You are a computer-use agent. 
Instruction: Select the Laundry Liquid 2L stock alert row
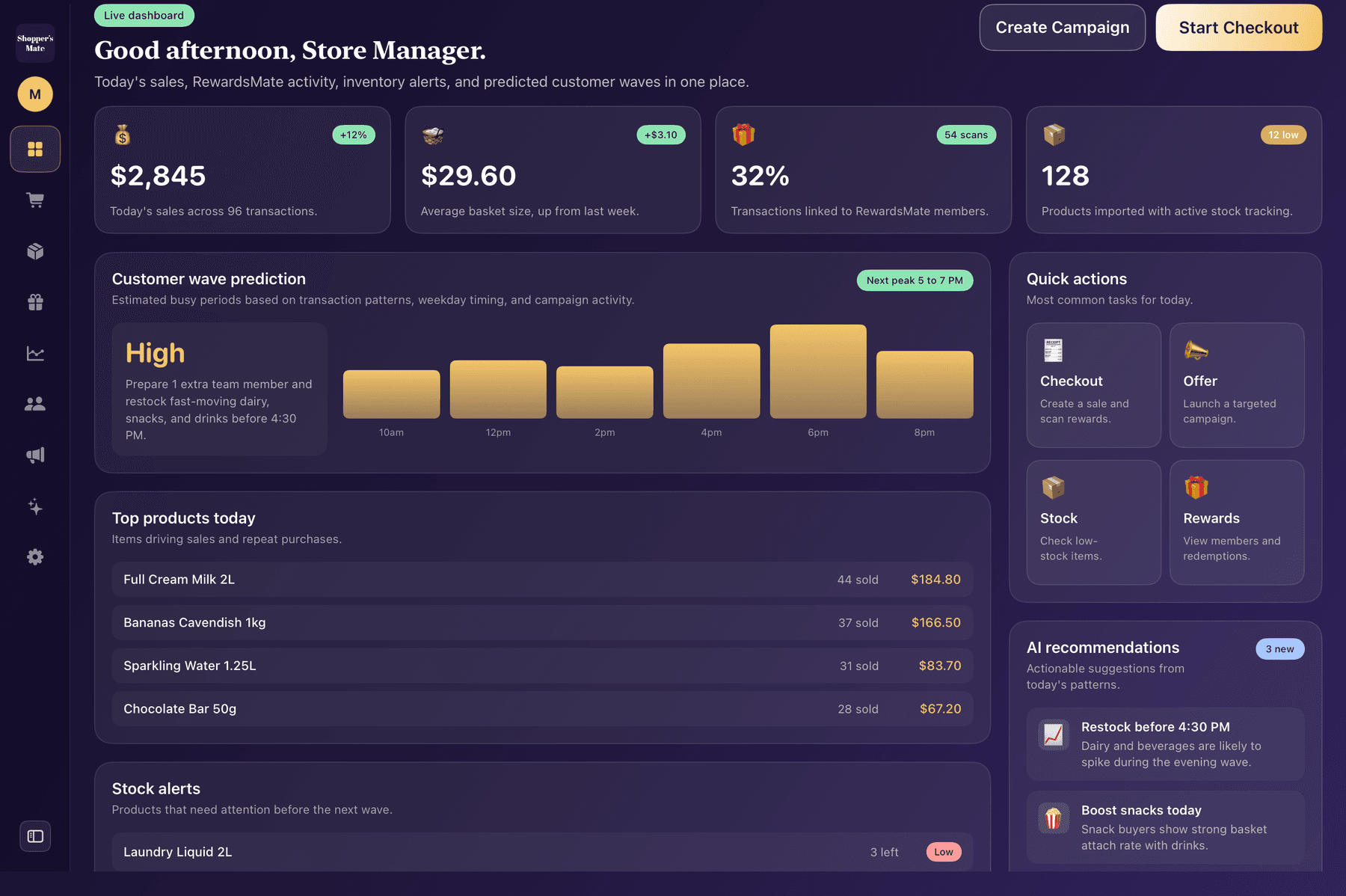point(542,852)
